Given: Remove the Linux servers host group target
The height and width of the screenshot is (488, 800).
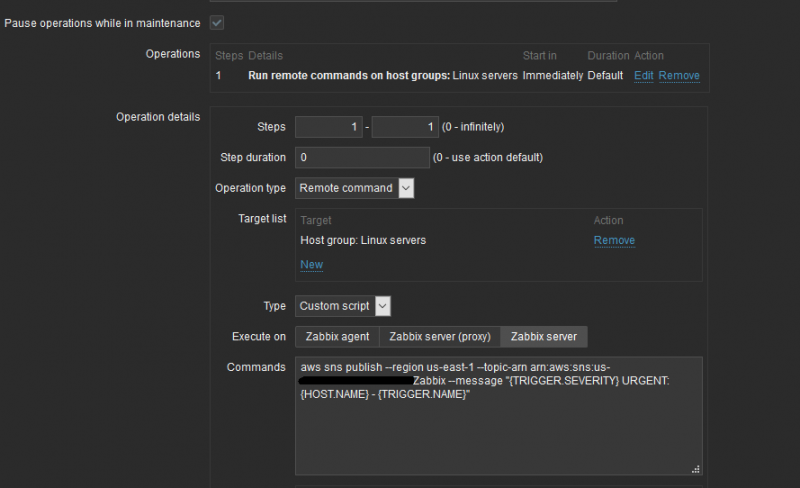Looking at the screenshot, I should (x=614, y=241).
